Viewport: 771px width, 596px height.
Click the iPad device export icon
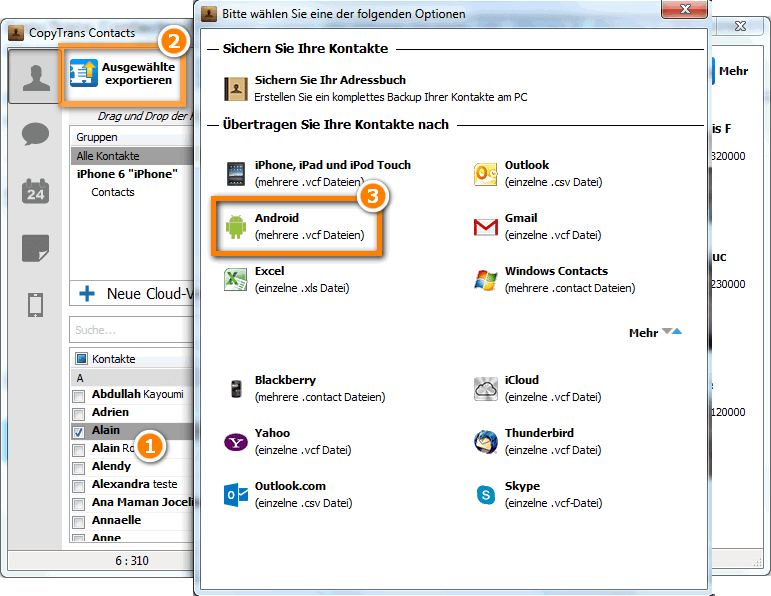point(236,174)
